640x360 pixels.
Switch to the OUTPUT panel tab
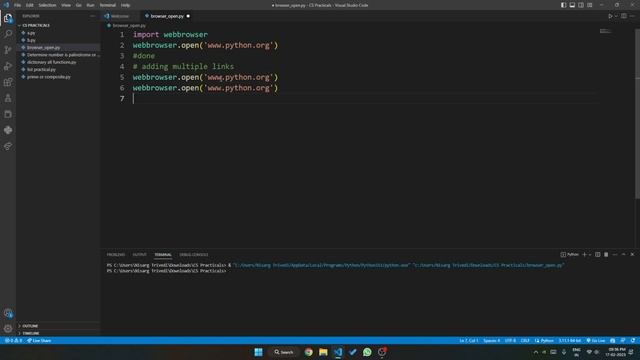pyautogui.click(x=140, y=255)
